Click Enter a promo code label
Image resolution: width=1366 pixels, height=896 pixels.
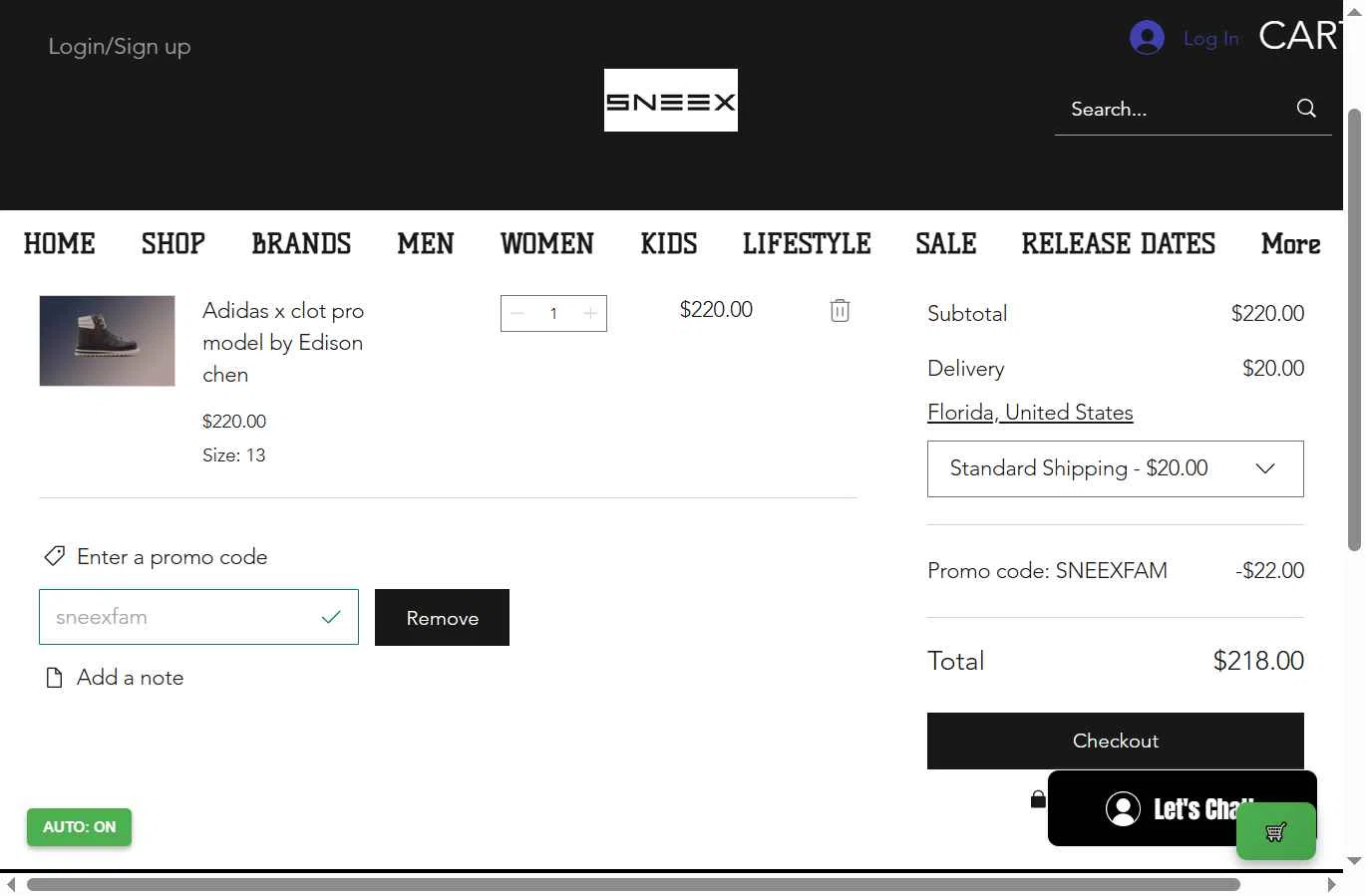[172, 557]
